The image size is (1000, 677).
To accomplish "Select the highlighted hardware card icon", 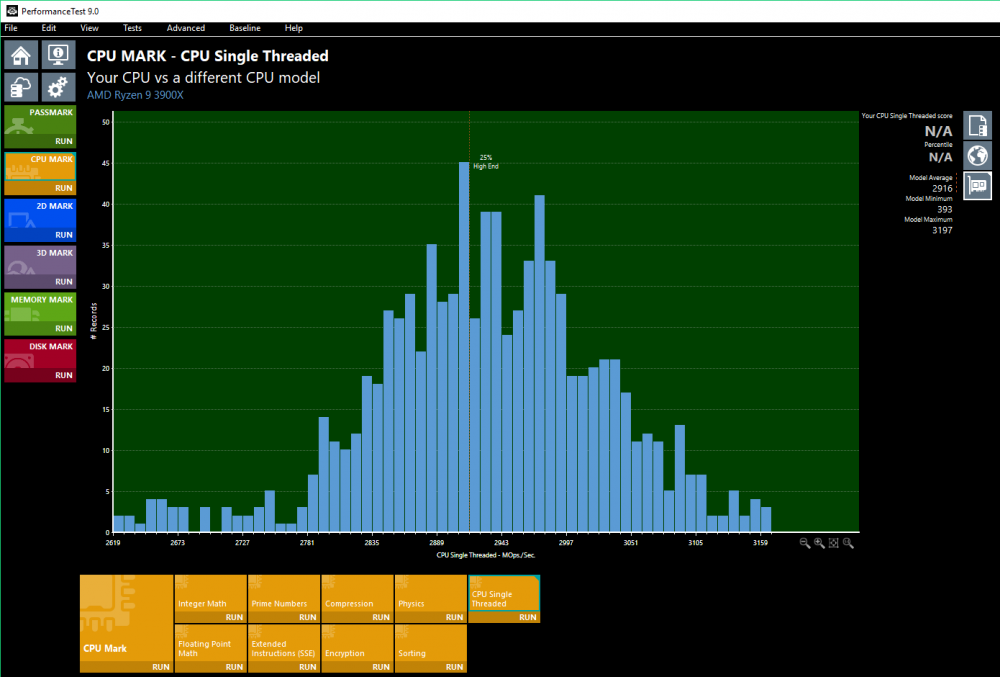I will coord(976,185).
